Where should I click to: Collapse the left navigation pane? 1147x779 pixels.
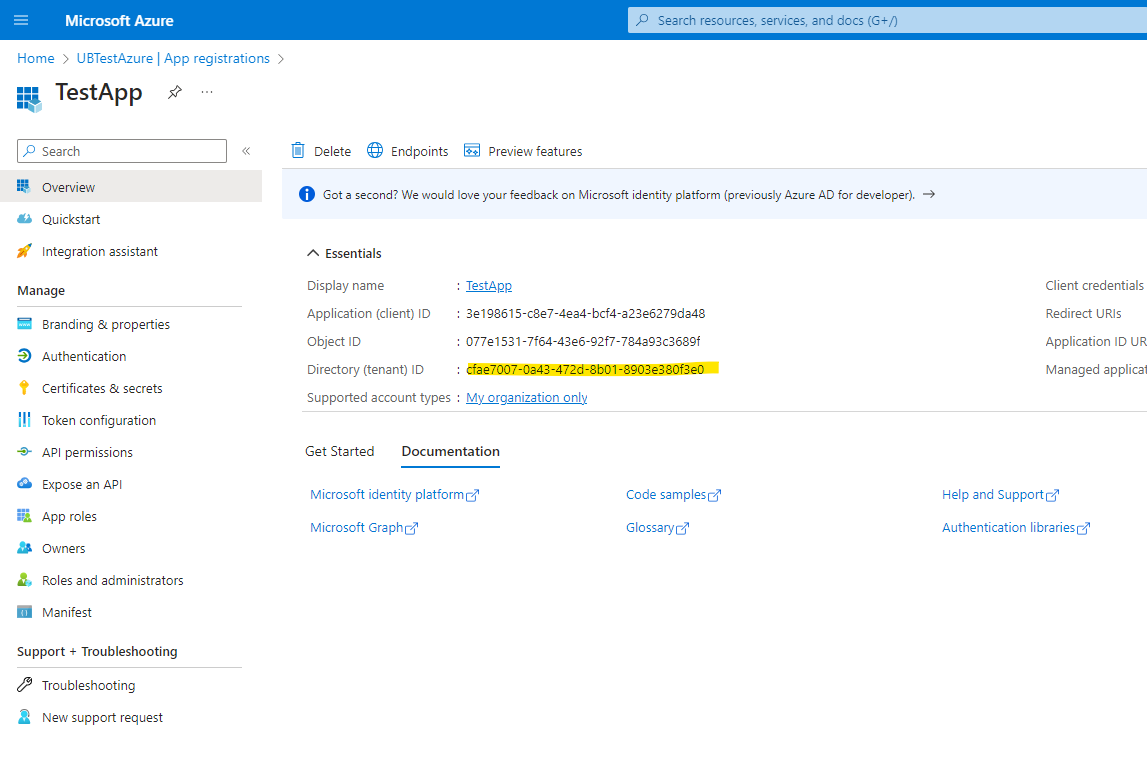click(x=247, y=151)
